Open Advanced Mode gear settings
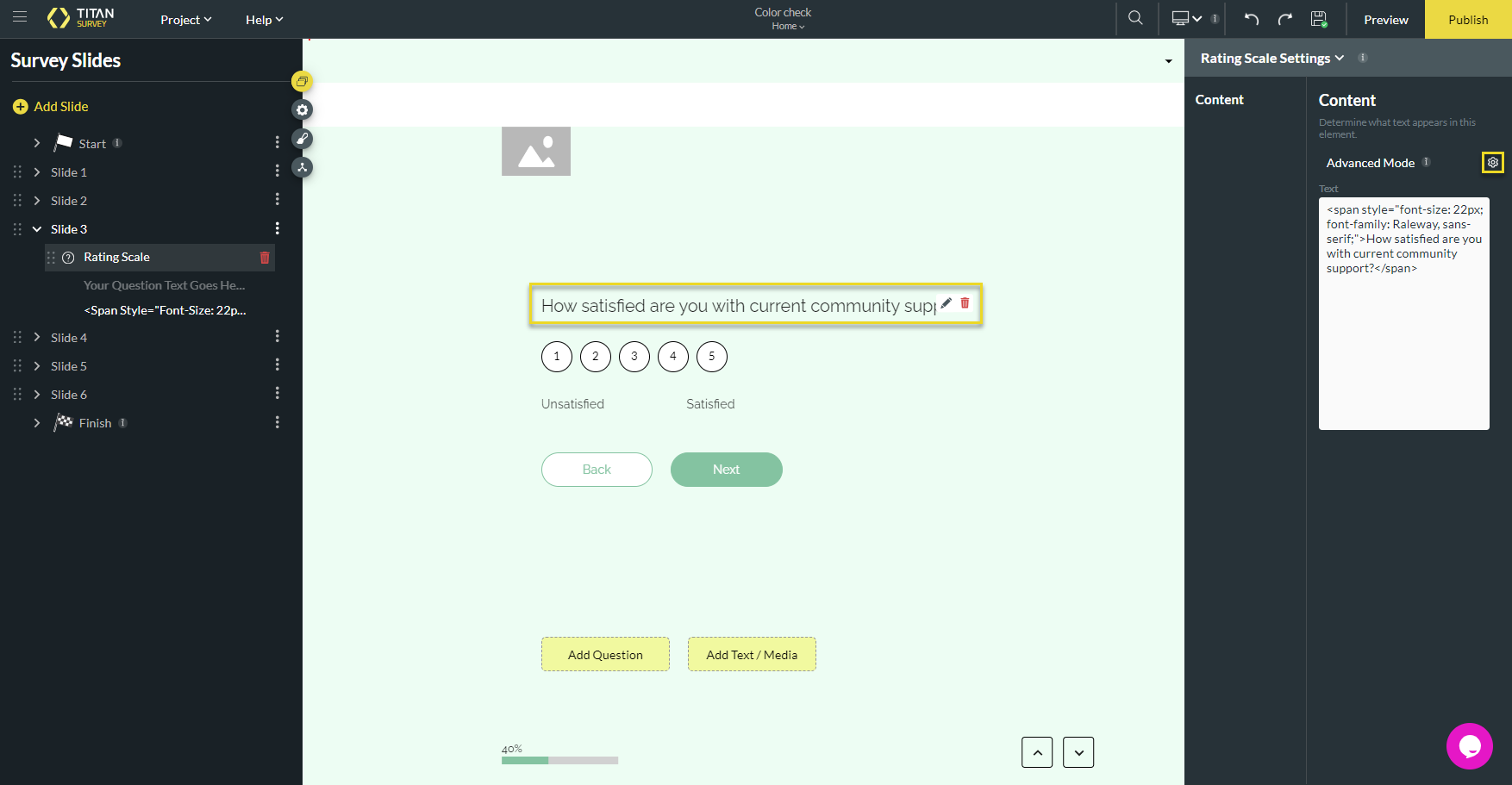 pyautogui.click(x=1492, y=163)
